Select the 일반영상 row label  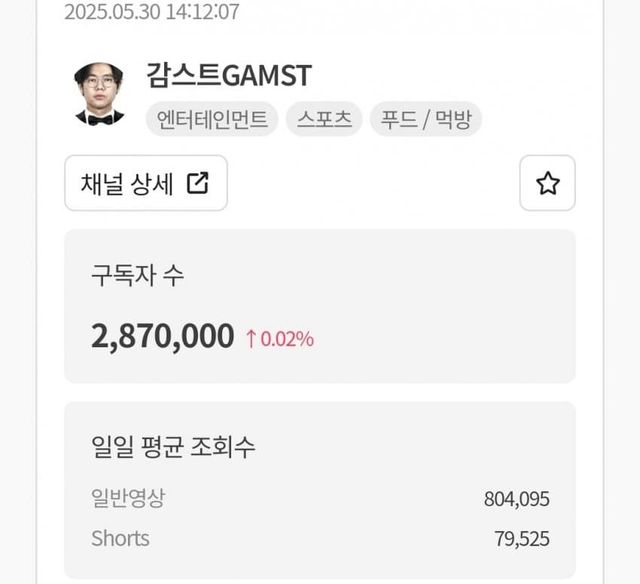tap(127, 499)
